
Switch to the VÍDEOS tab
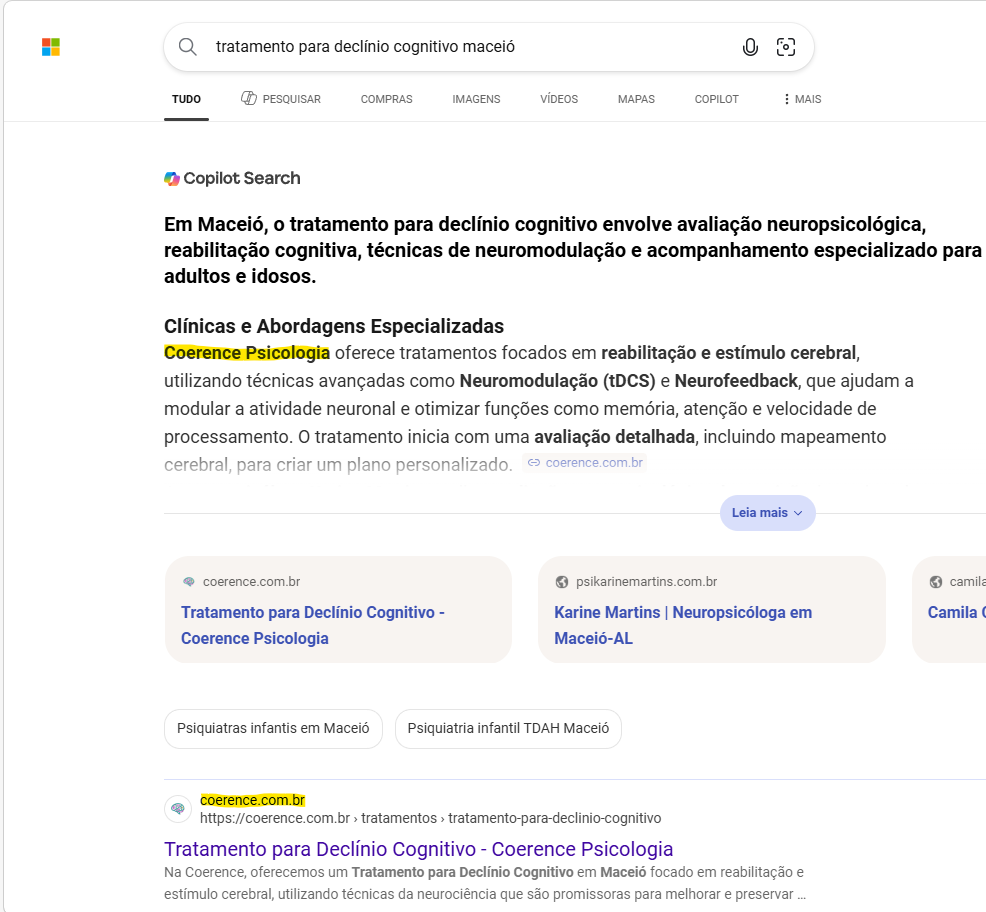(559, 99)
